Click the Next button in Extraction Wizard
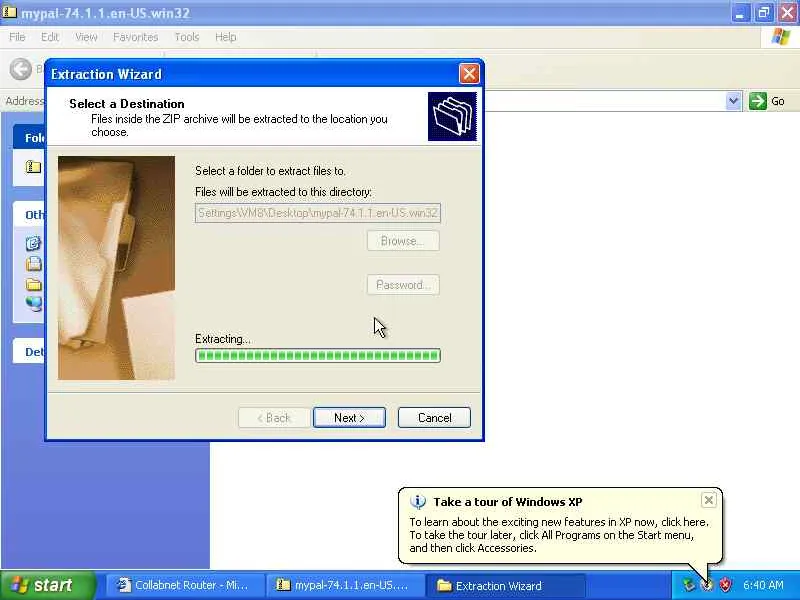This screenshot has width=800, height=600. 349,418
